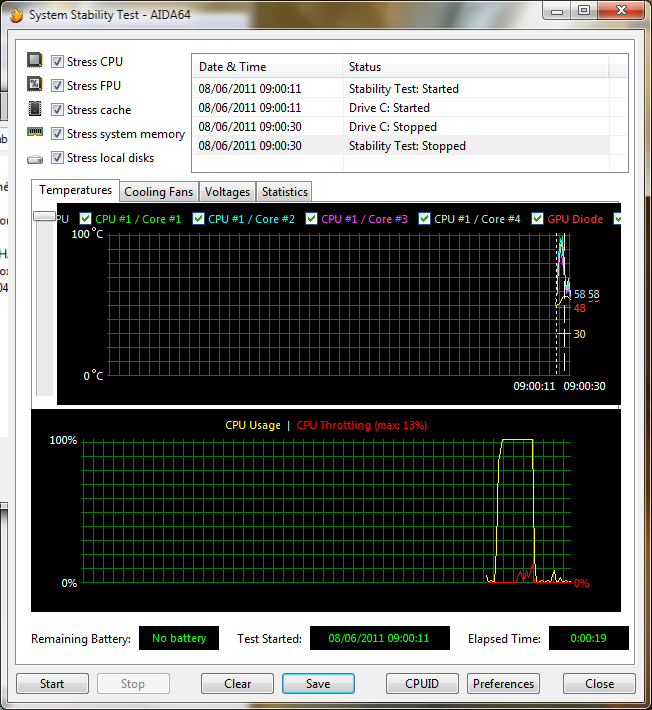Hide CPU #1 / Core #2 temperature graph

coord(198,219)
